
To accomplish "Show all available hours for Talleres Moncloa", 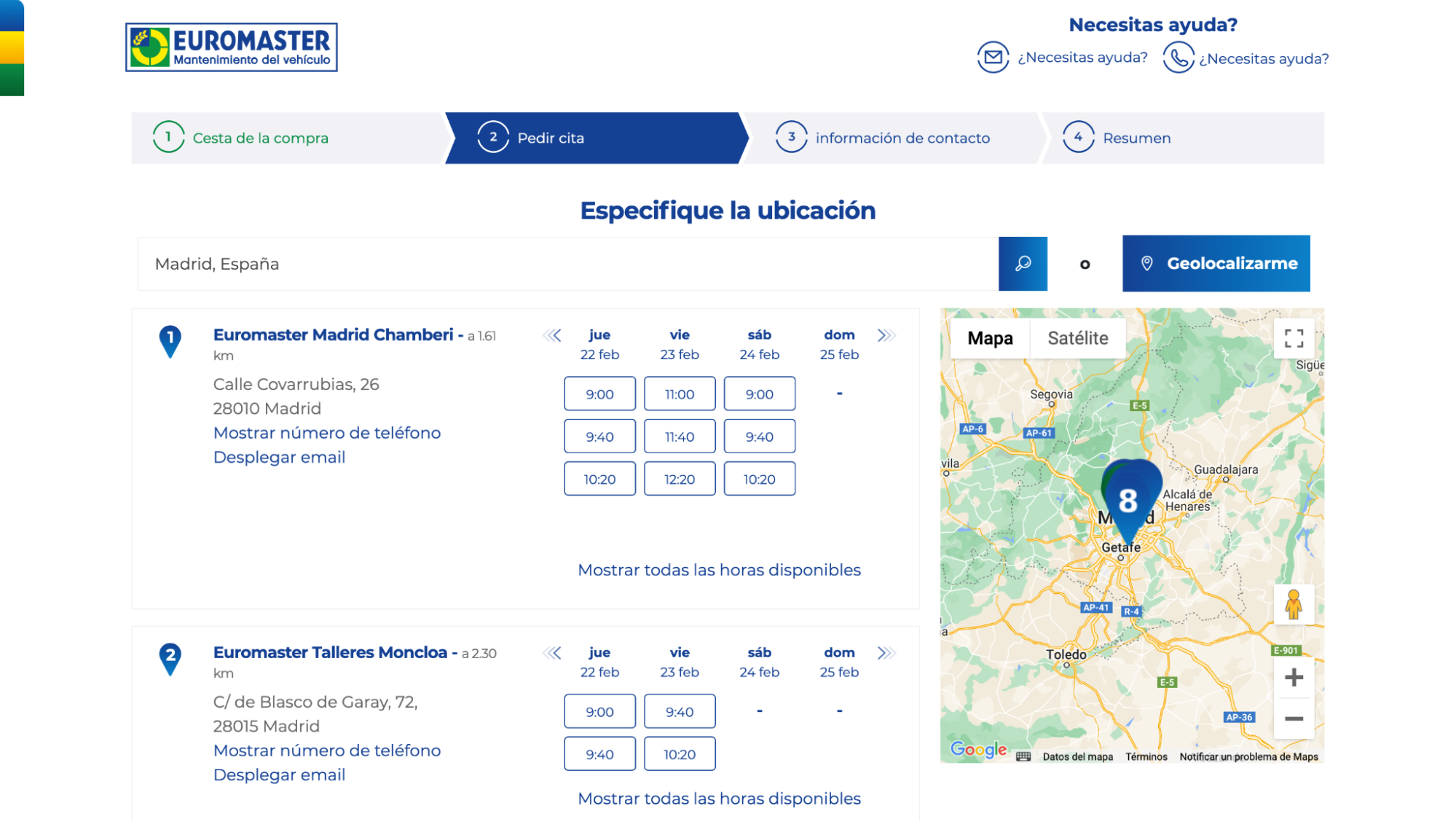I will pos(719,799).
